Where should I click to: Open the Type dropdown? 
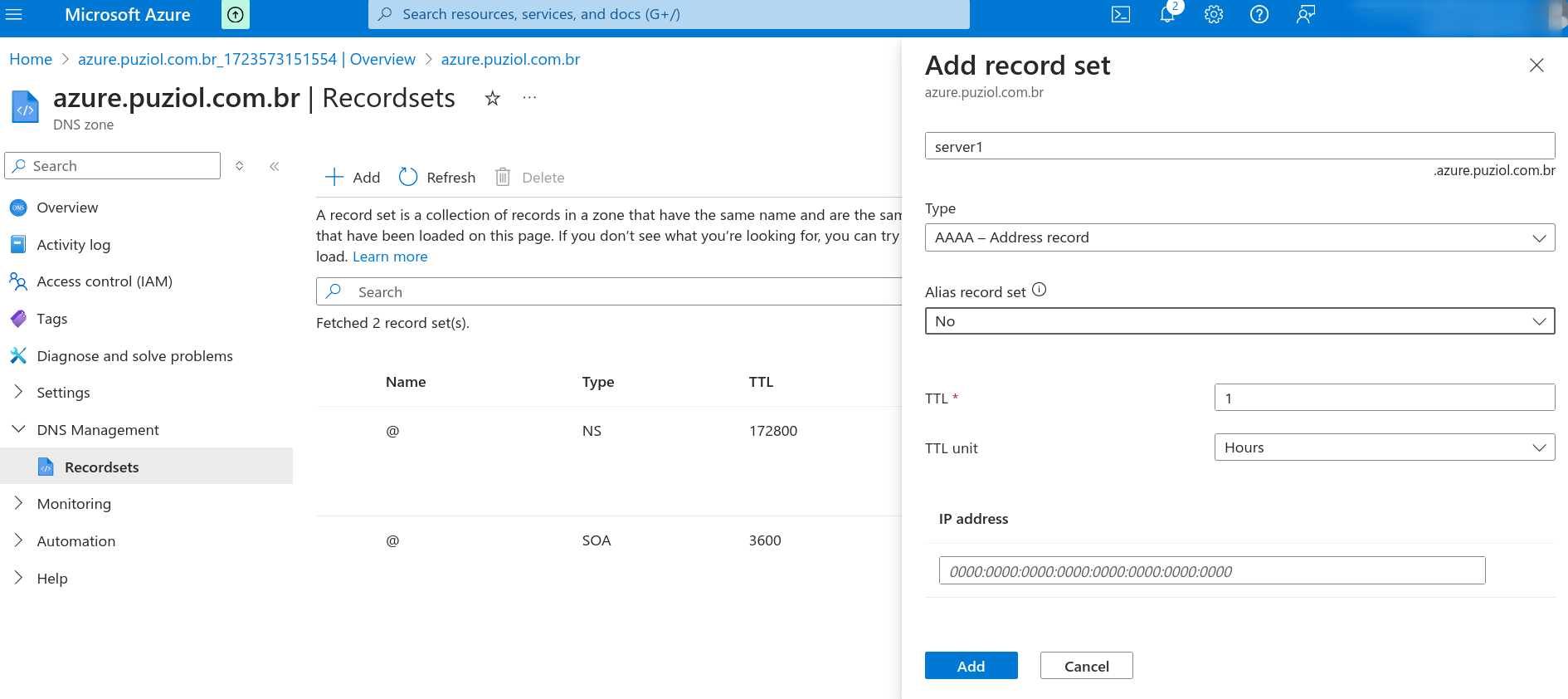click(1239, 237)
